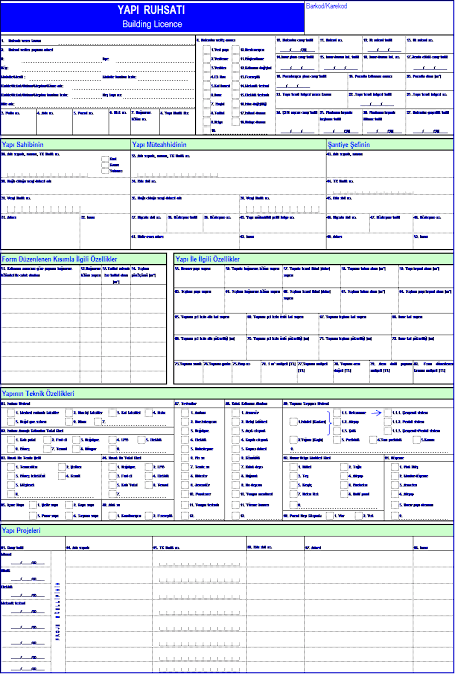This screenshot has height=674, width=455.
Task: Check the '2. Kuyu suyu' water box
Action: [x=69, y=505]
